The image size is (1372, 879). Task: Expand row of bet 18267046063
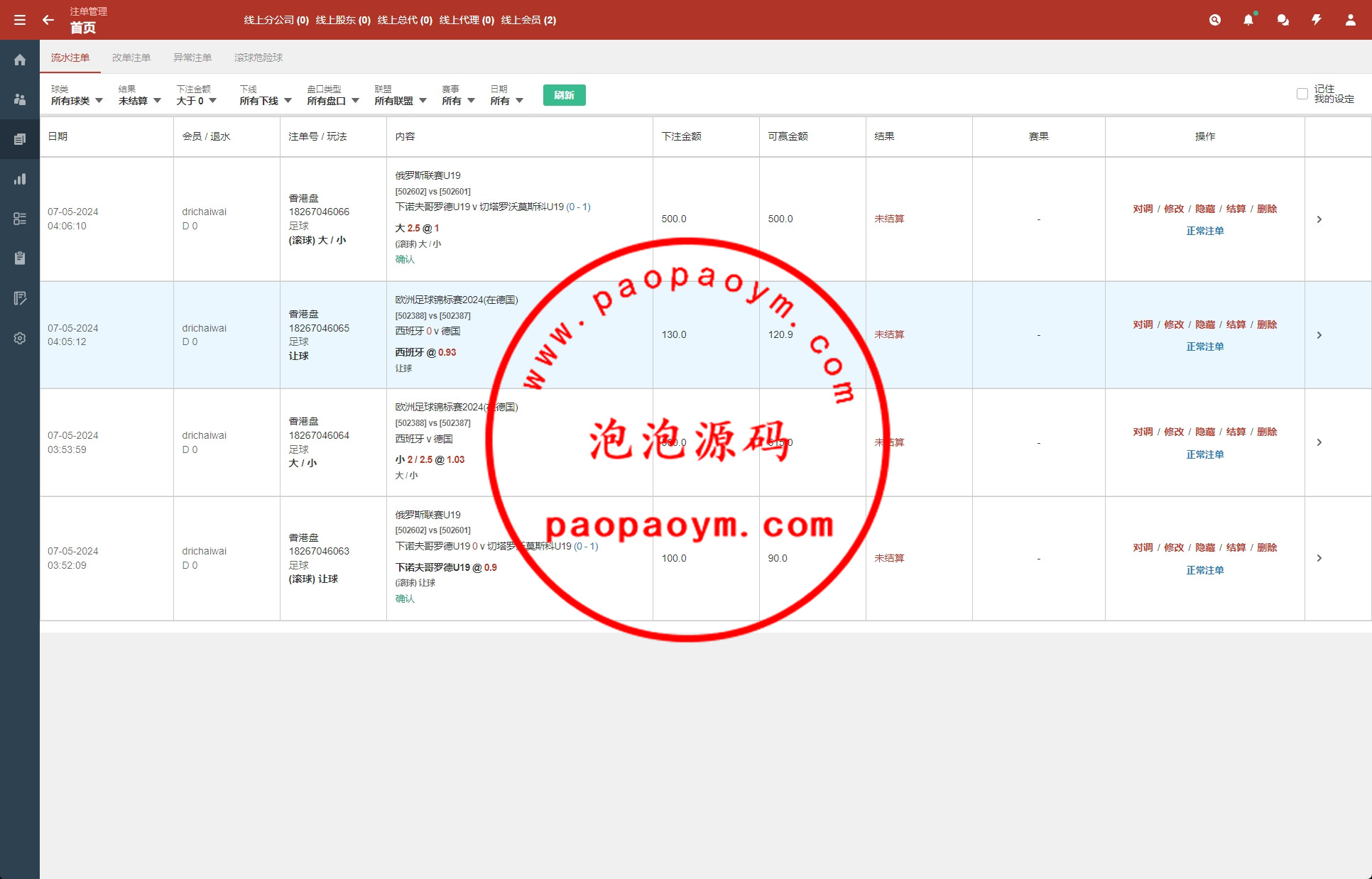click(1319, 558)
